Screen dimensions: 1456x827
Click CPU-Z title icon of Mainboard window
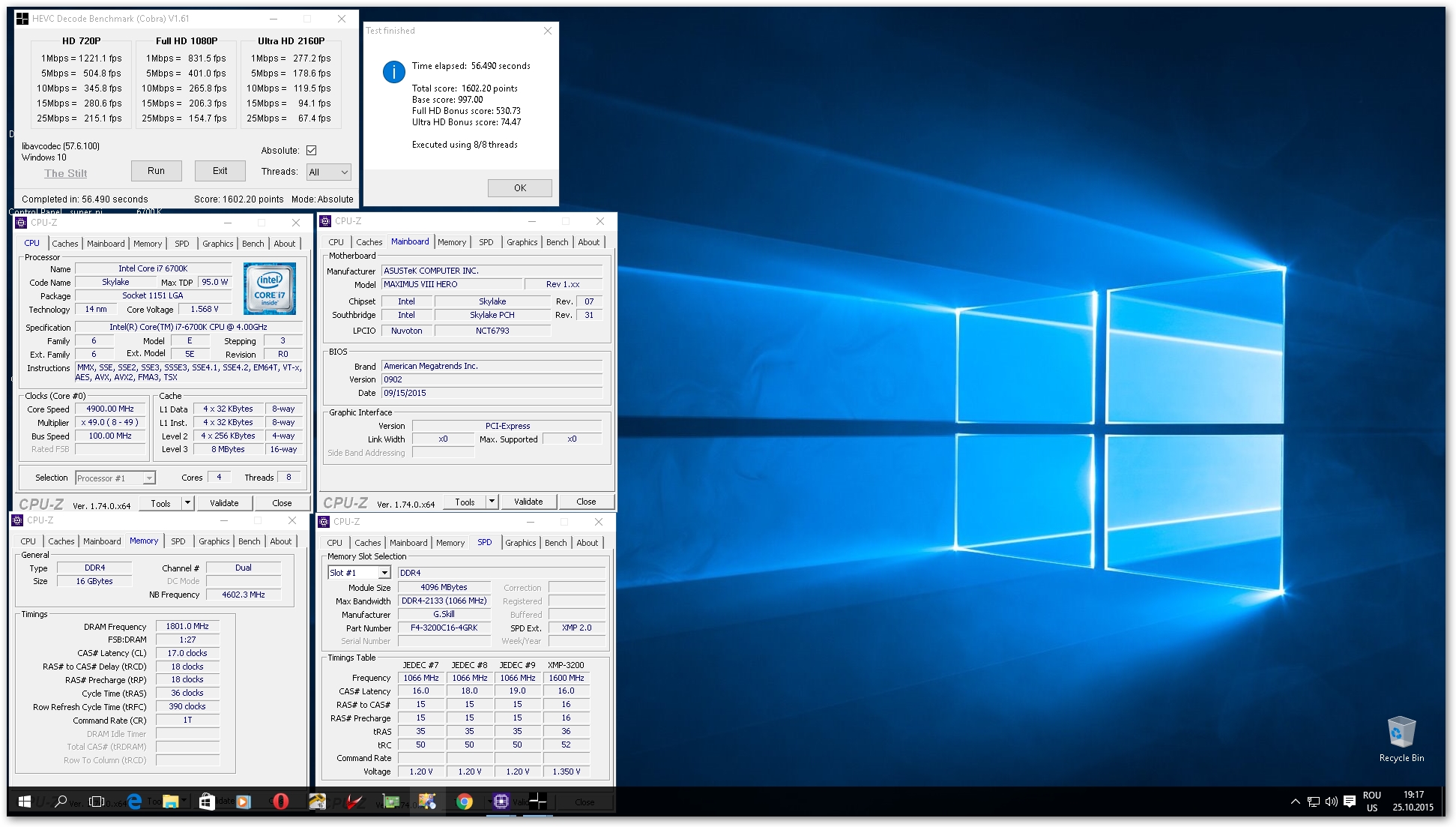coord(325,221)
